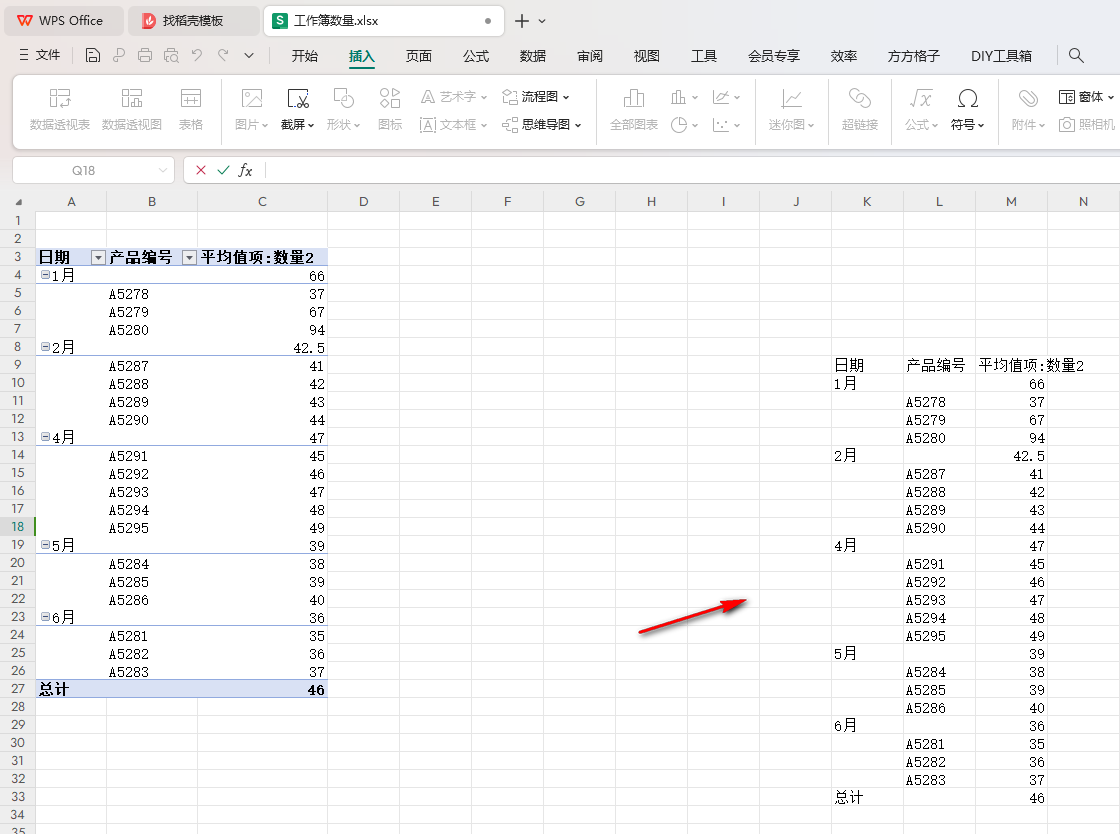Open the 文件 file menu

click(x=40, y=55)
